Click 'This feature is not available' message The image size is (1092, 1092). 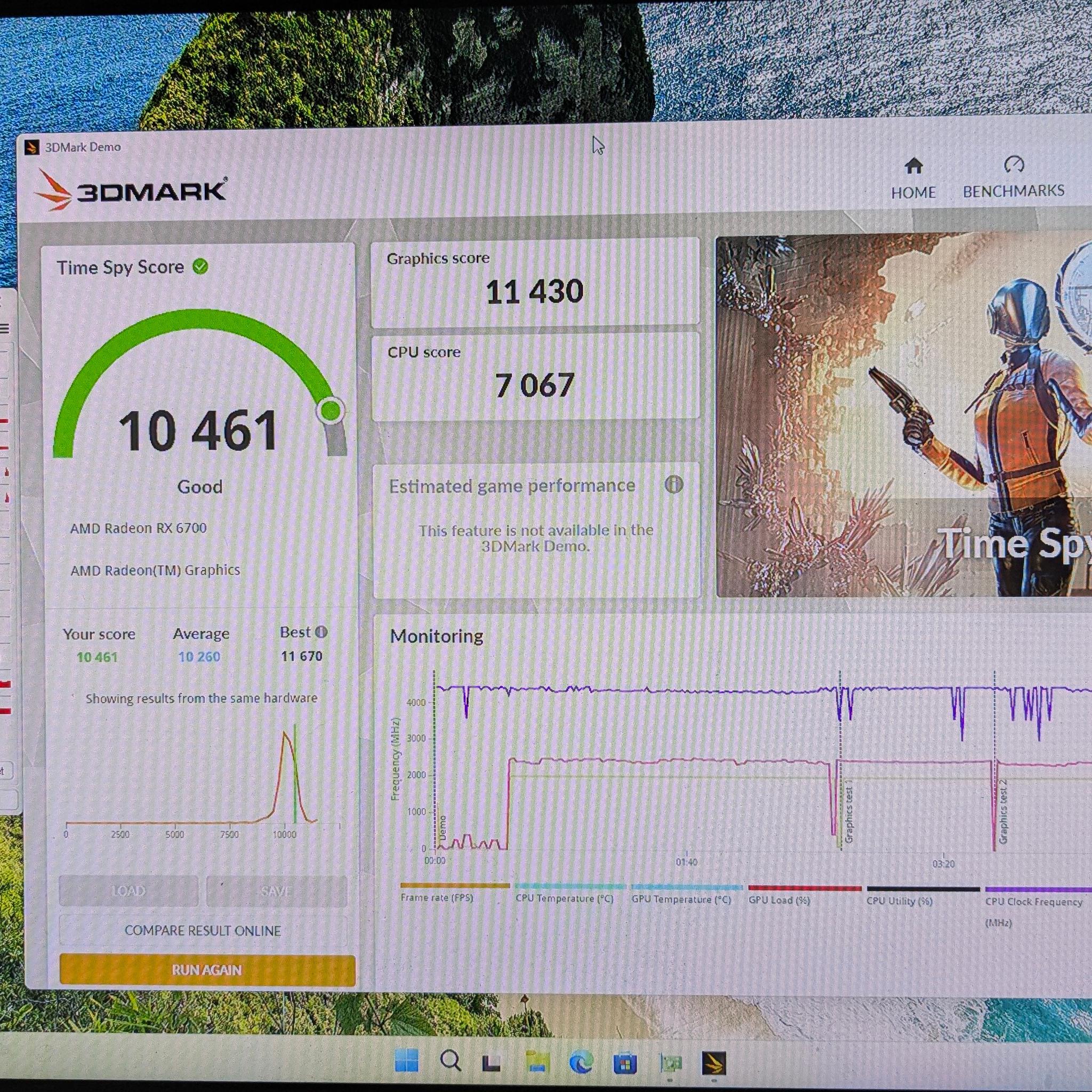[536, 538]
